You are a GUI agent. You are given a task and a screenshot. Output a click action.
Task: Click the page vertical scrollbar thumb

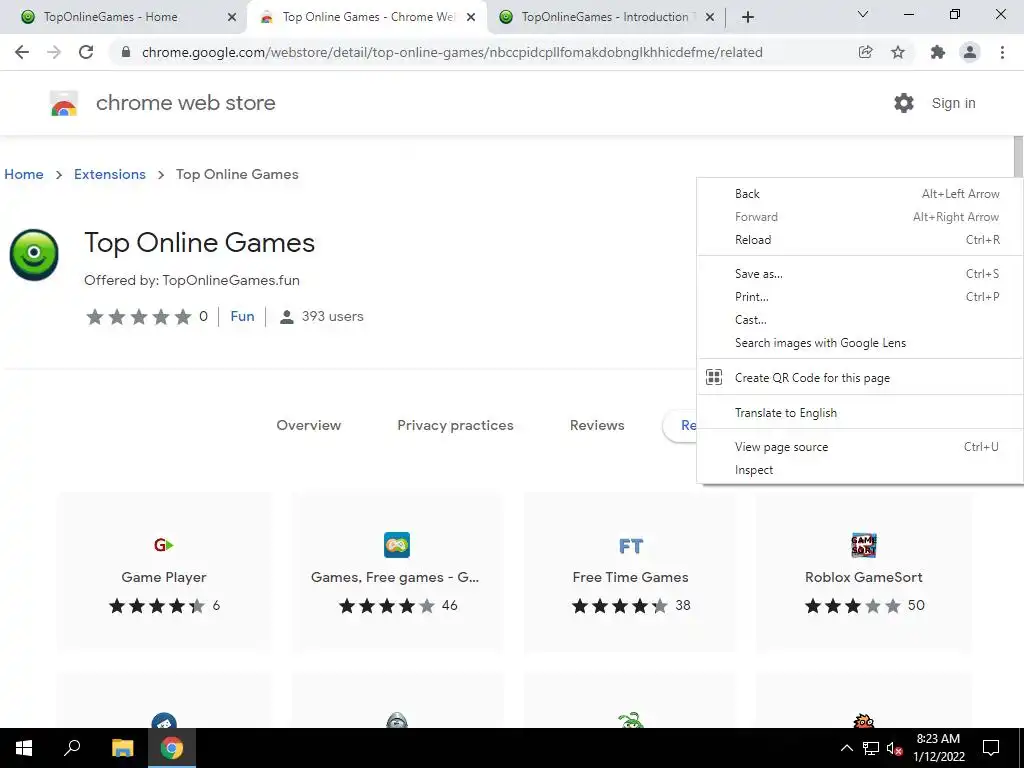tap(1018, 157)
